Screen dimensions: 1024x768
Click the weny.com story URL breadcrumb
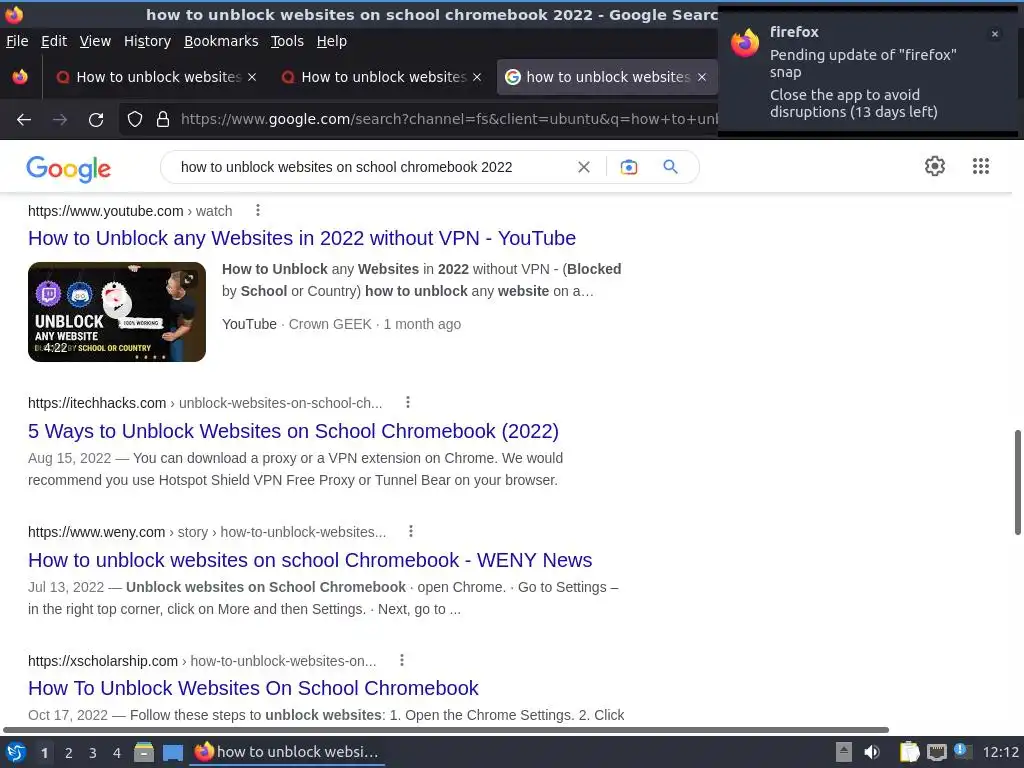207,532
